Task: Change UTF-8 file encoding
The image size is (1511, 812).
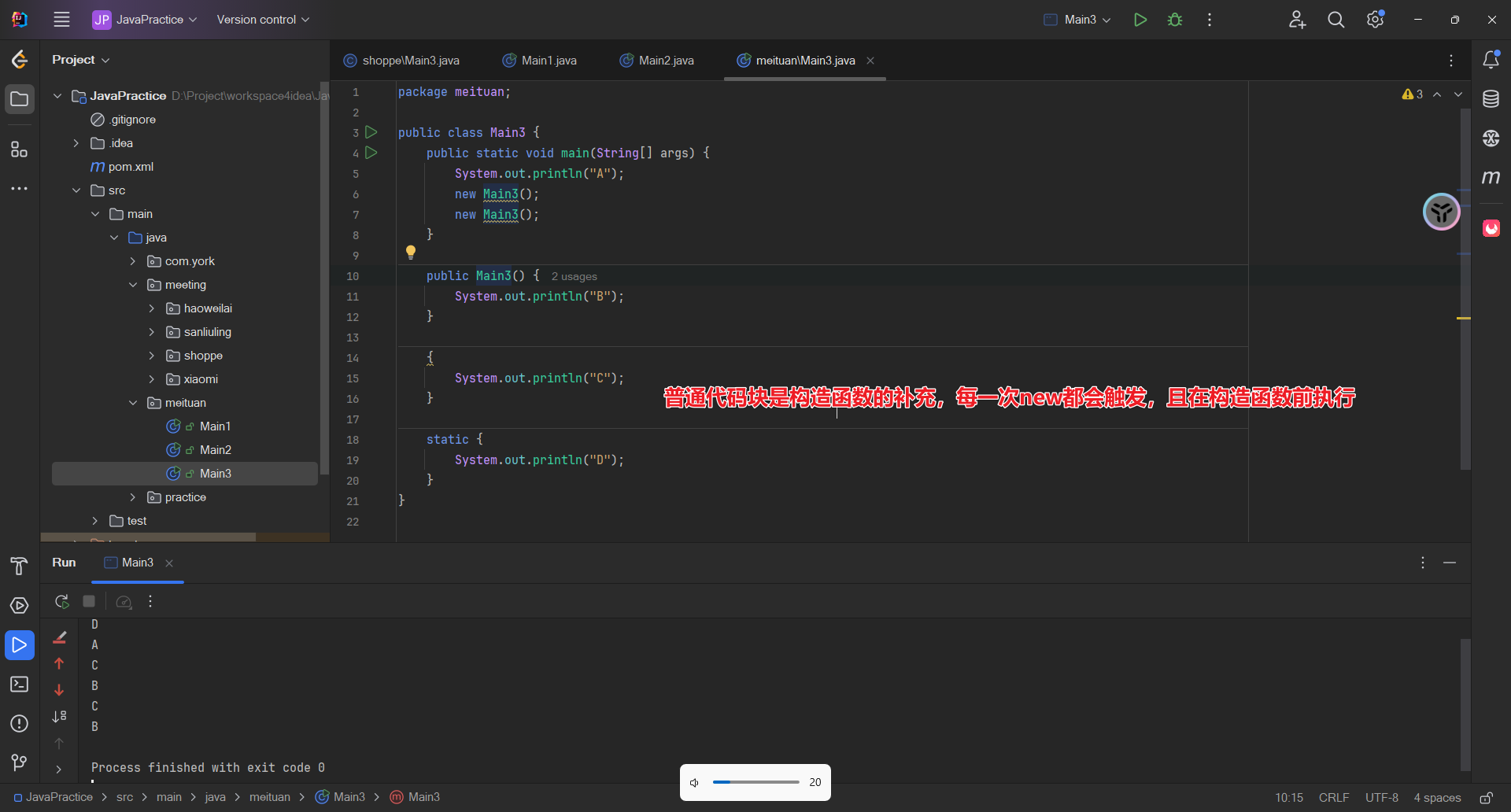Action: pos(1382,798)
